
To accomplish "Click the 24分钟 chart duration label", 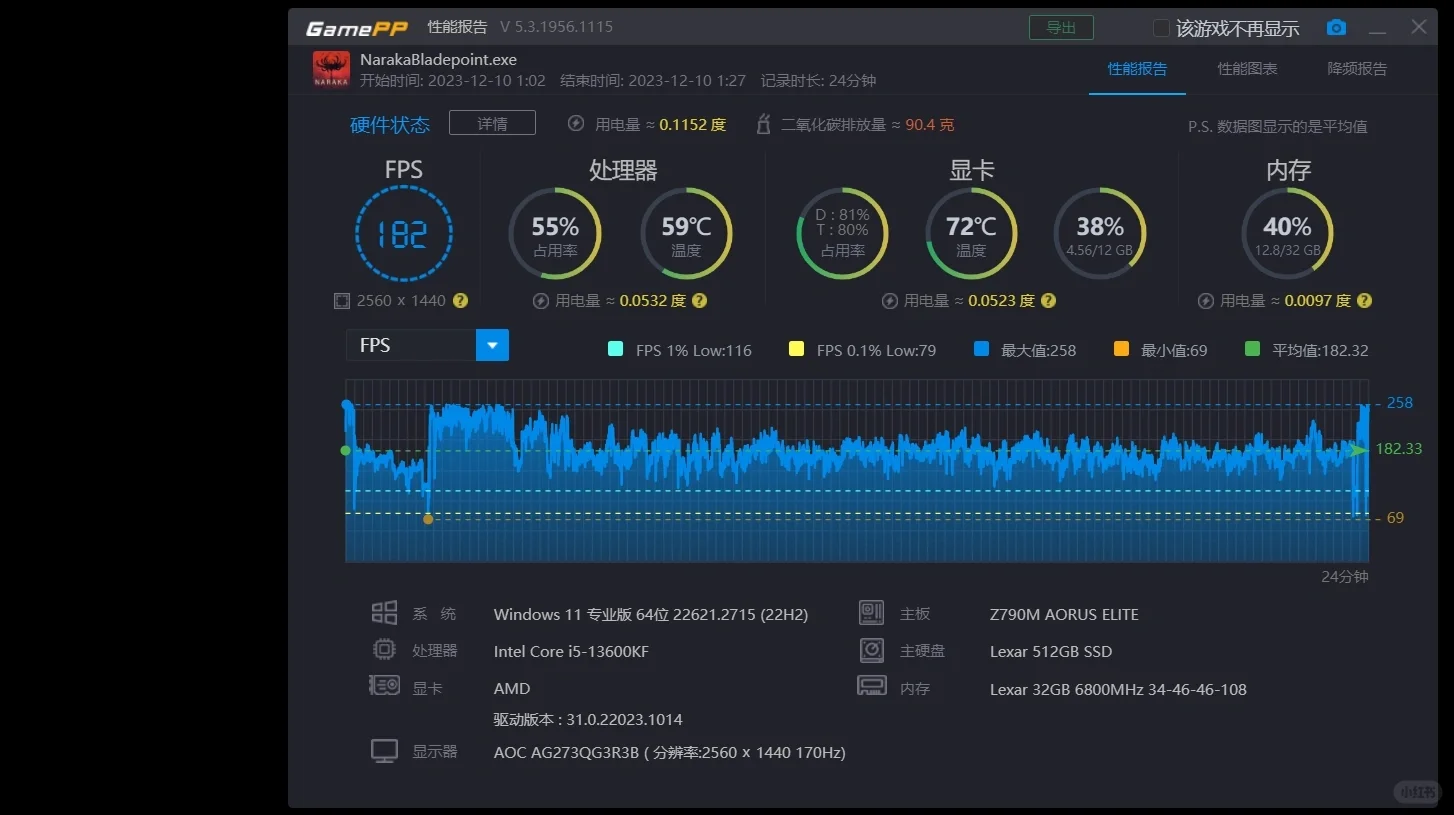I will 1345,577.
